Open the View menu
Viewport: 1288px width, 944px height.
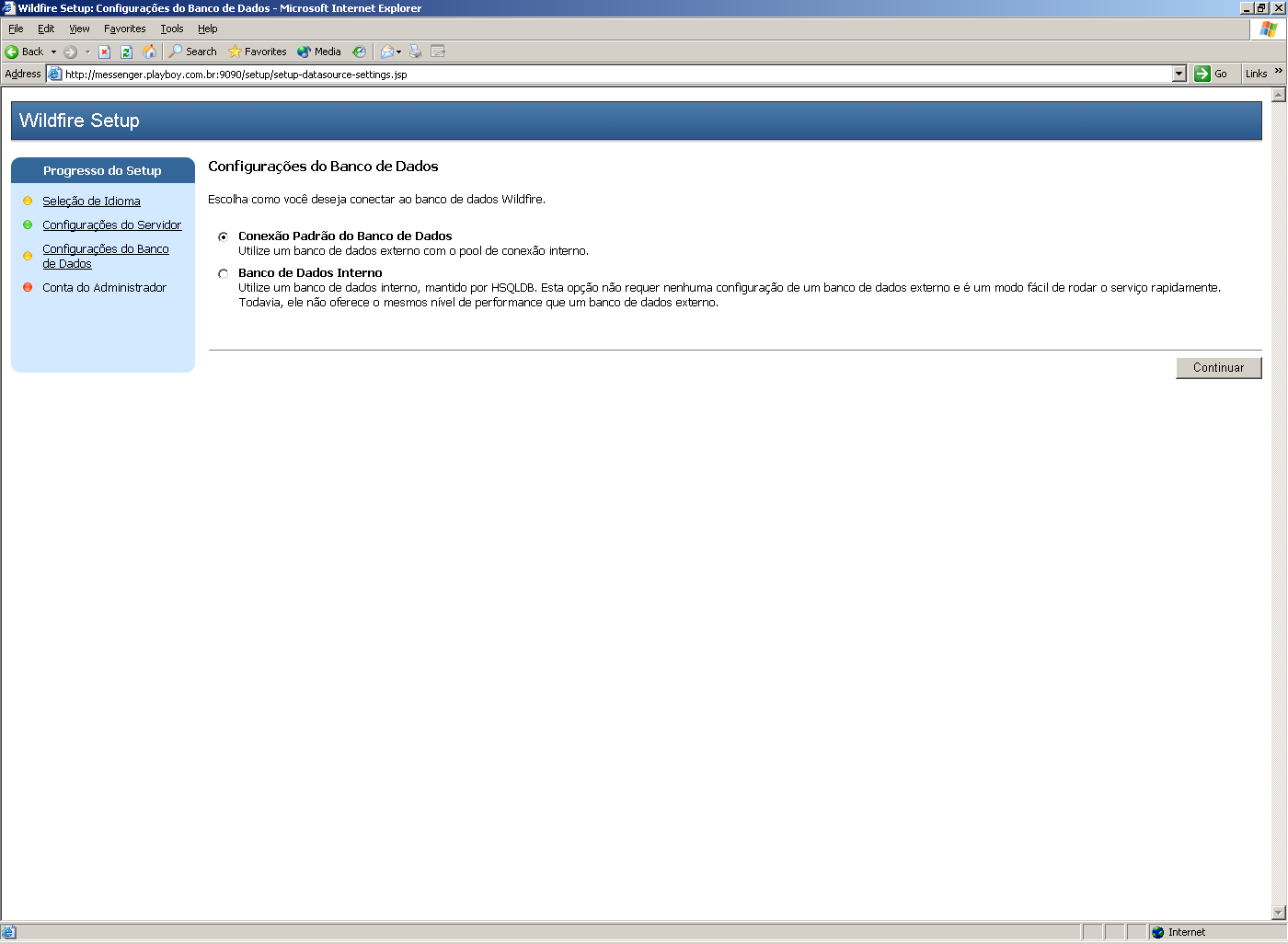[x=79, y=29]
